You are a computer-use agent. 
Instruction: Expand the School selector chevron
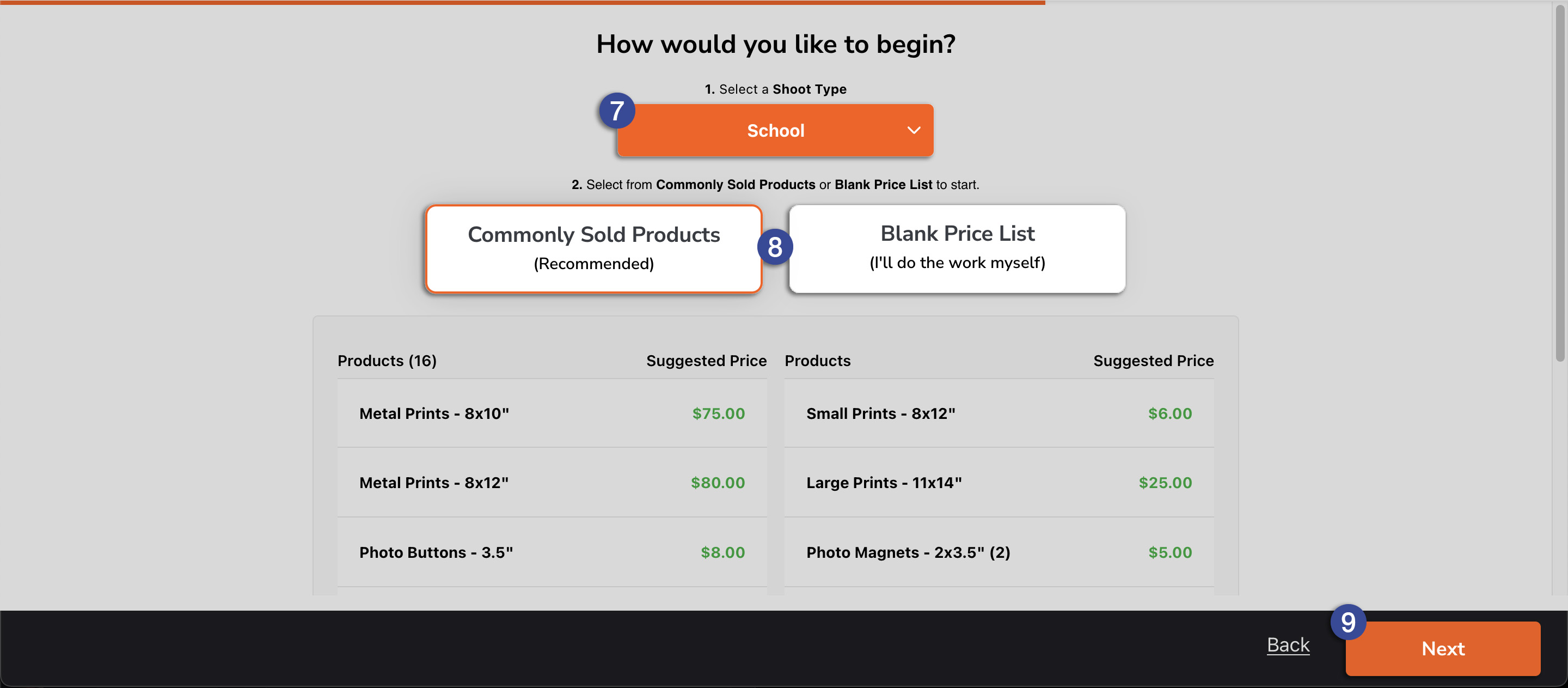pos(913,130)
